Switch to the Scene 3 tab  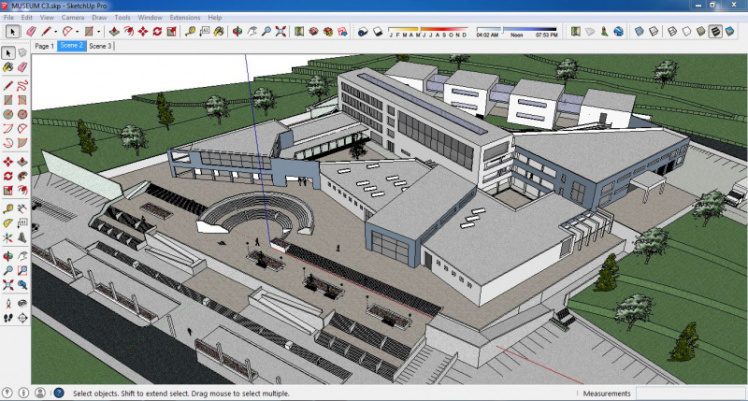click(x=100, y=46)
